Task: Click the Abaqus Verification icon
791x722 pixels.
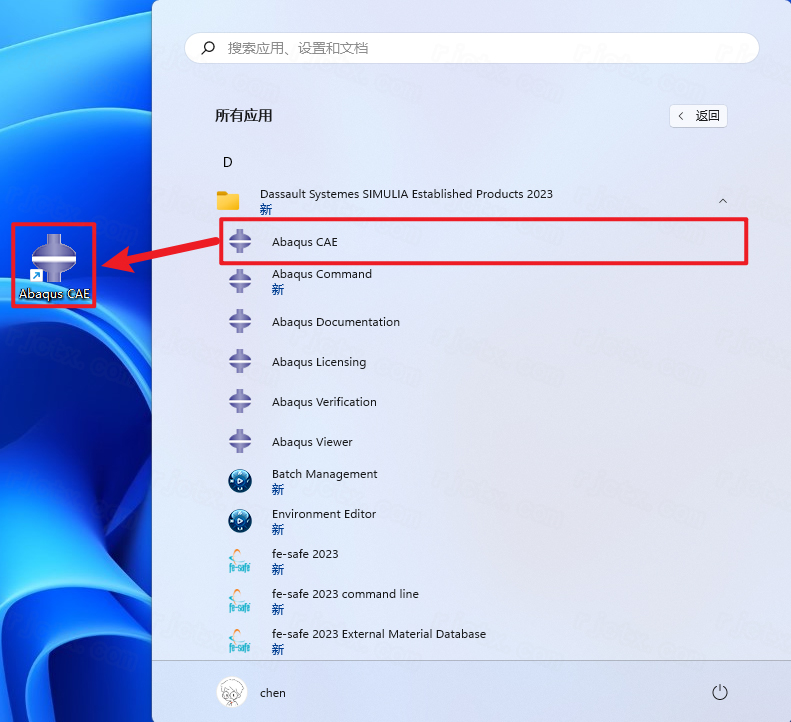Action: (x=240, y=402)
